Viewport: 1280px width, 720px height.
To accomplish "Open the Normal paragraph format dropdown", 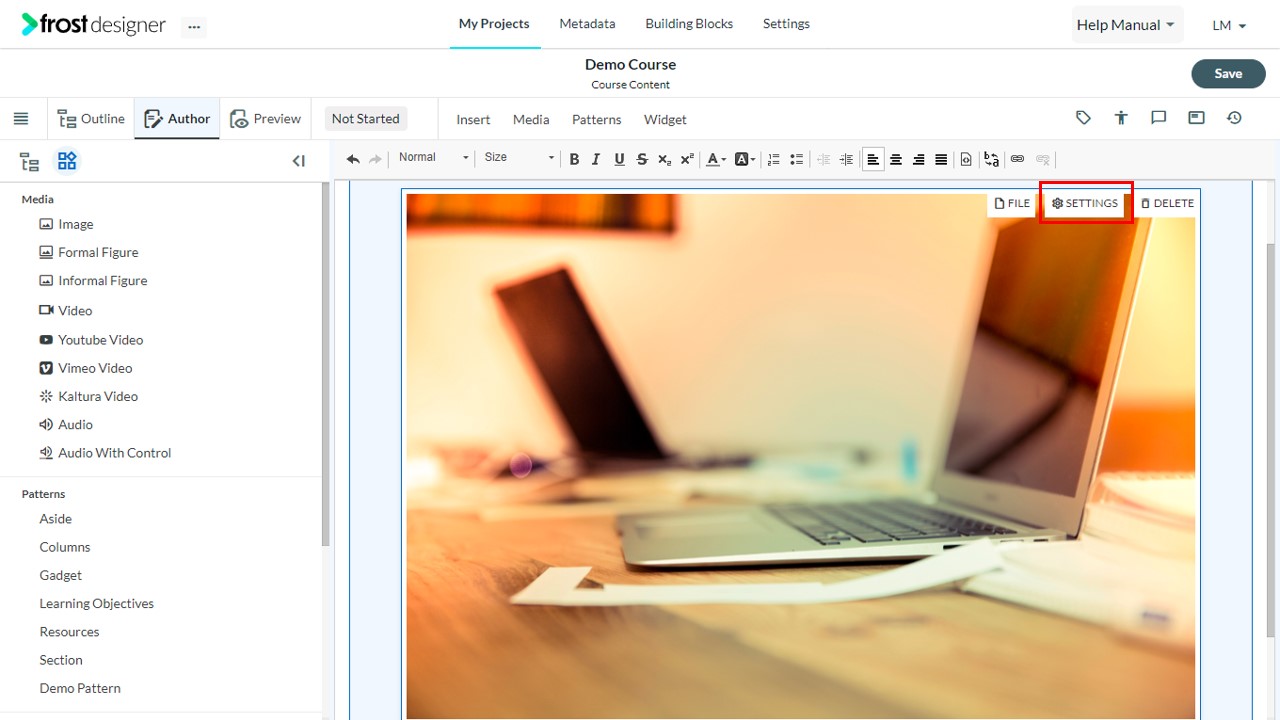I will pyautogui.click(x=433, y=158).
